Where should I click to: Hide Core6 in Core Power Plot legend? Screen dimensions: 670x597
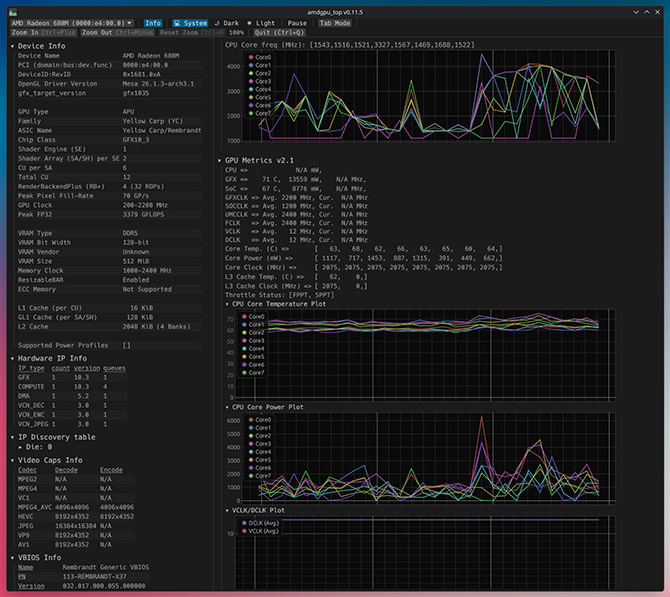pos(259,468)
